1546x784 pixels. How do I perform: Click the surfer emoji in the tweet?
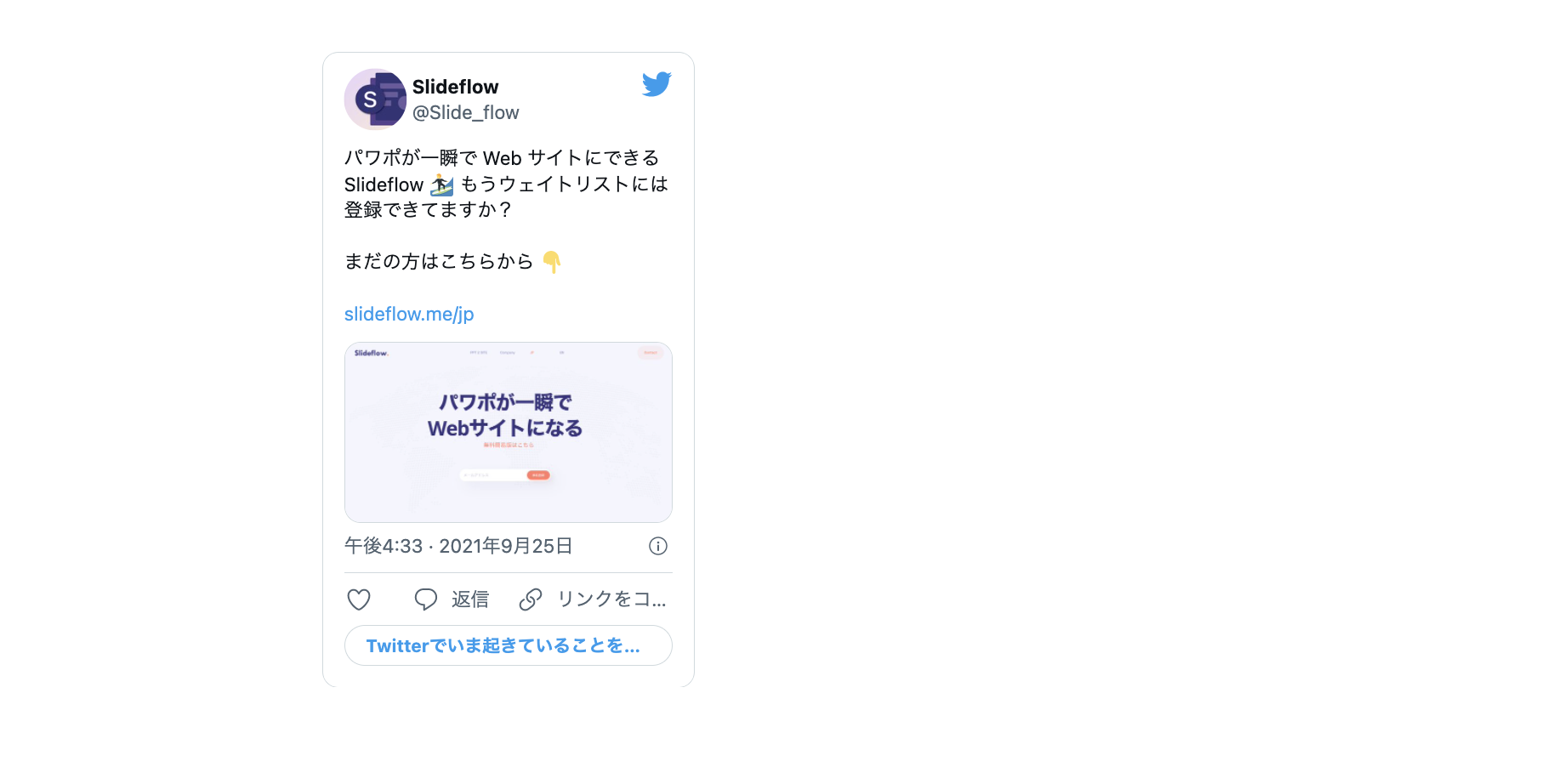coord(442,185)
